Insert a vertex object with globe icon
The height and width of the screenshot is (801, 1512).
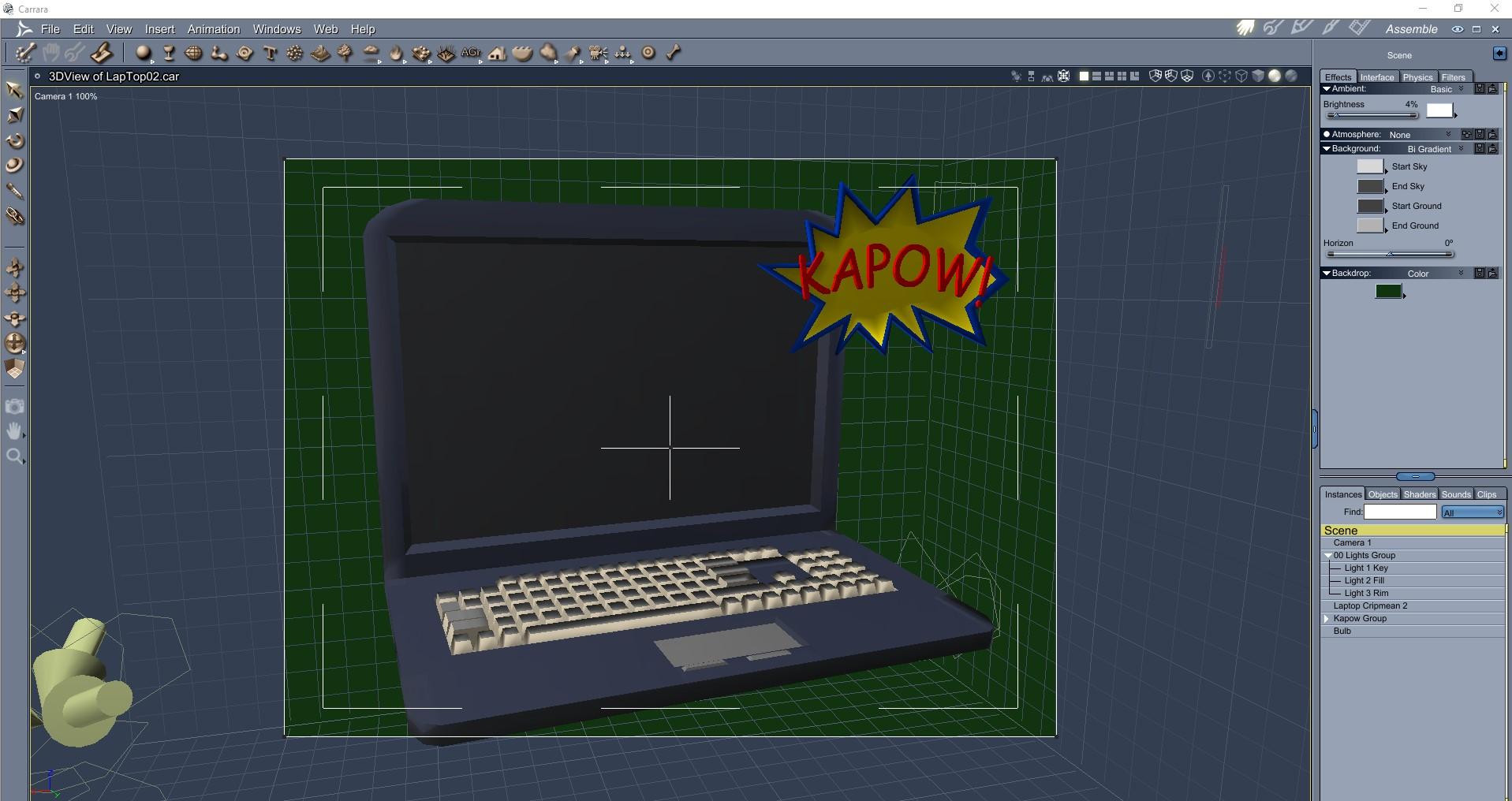pyautogui.click(x=193, y=53)
